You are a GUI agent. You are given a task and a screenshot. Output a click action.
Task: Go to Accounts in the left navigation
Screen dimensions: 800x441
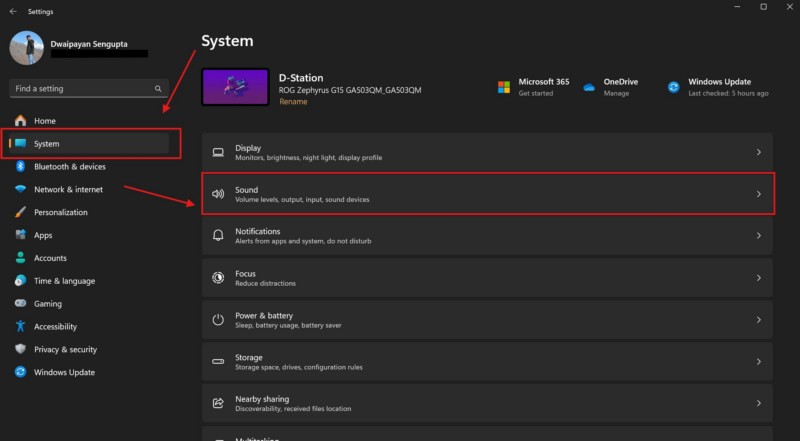50,258
